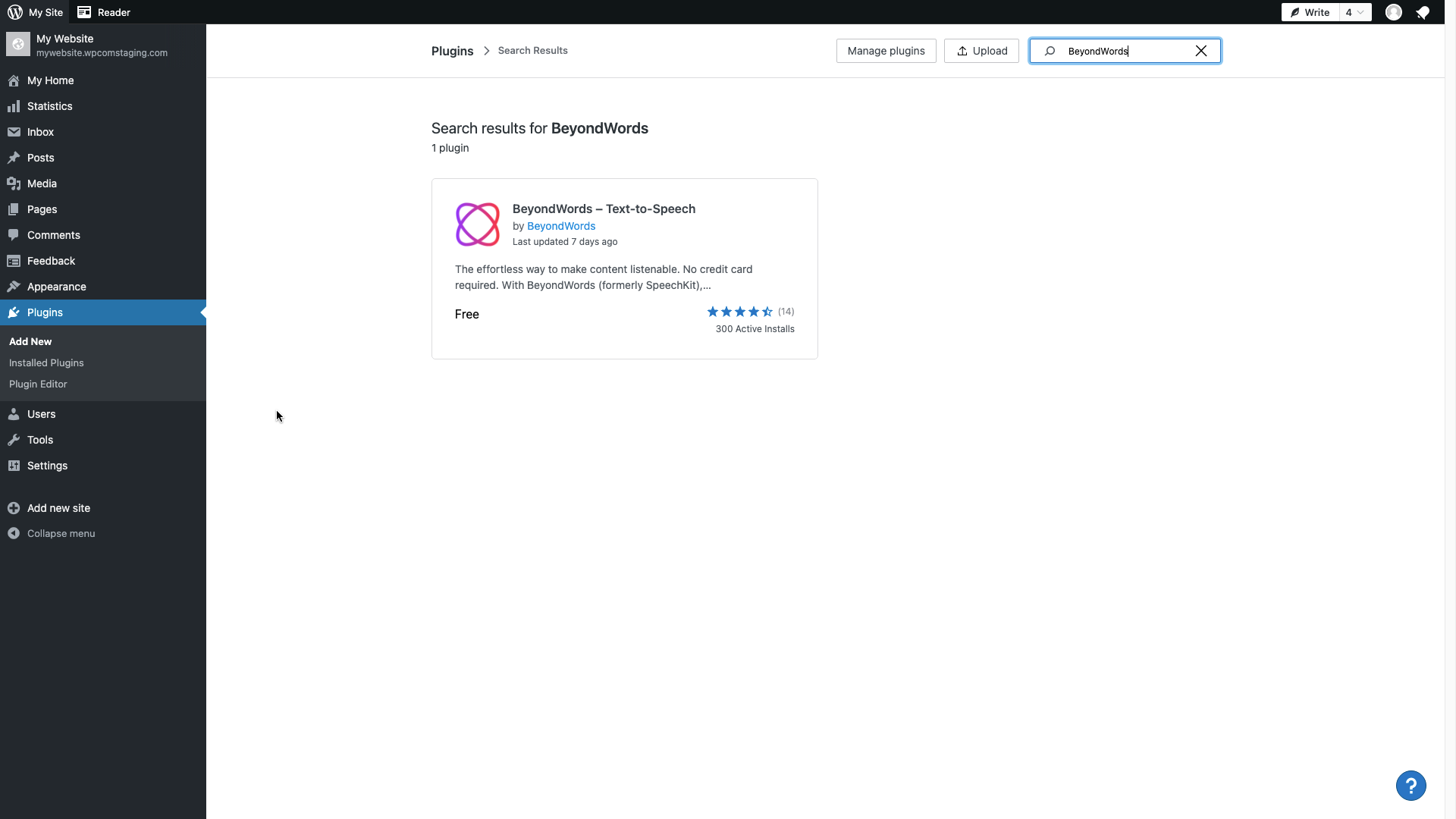
Task: Open the Reader icon in top bar
Action: pos(84,12)
